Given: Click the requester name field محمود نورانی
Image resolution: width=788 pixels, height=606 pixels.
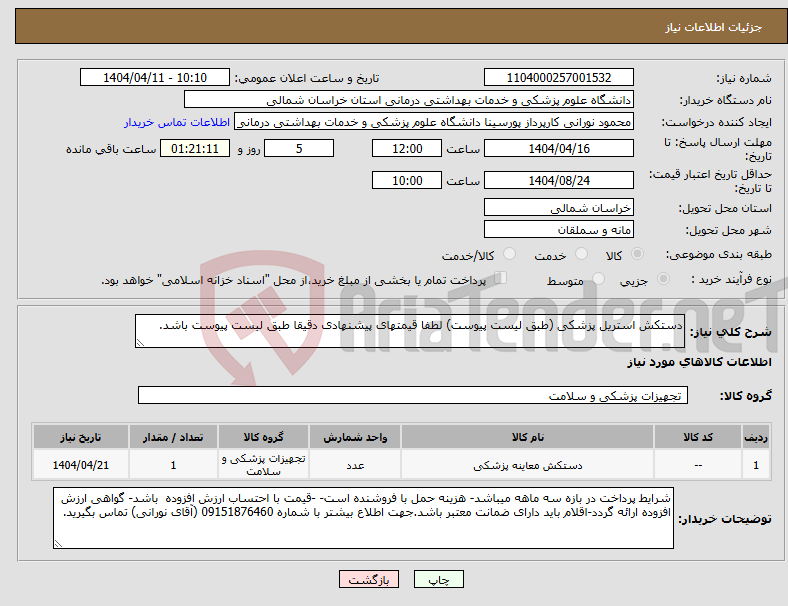Looking at the screenshot, I should point(434,122).
